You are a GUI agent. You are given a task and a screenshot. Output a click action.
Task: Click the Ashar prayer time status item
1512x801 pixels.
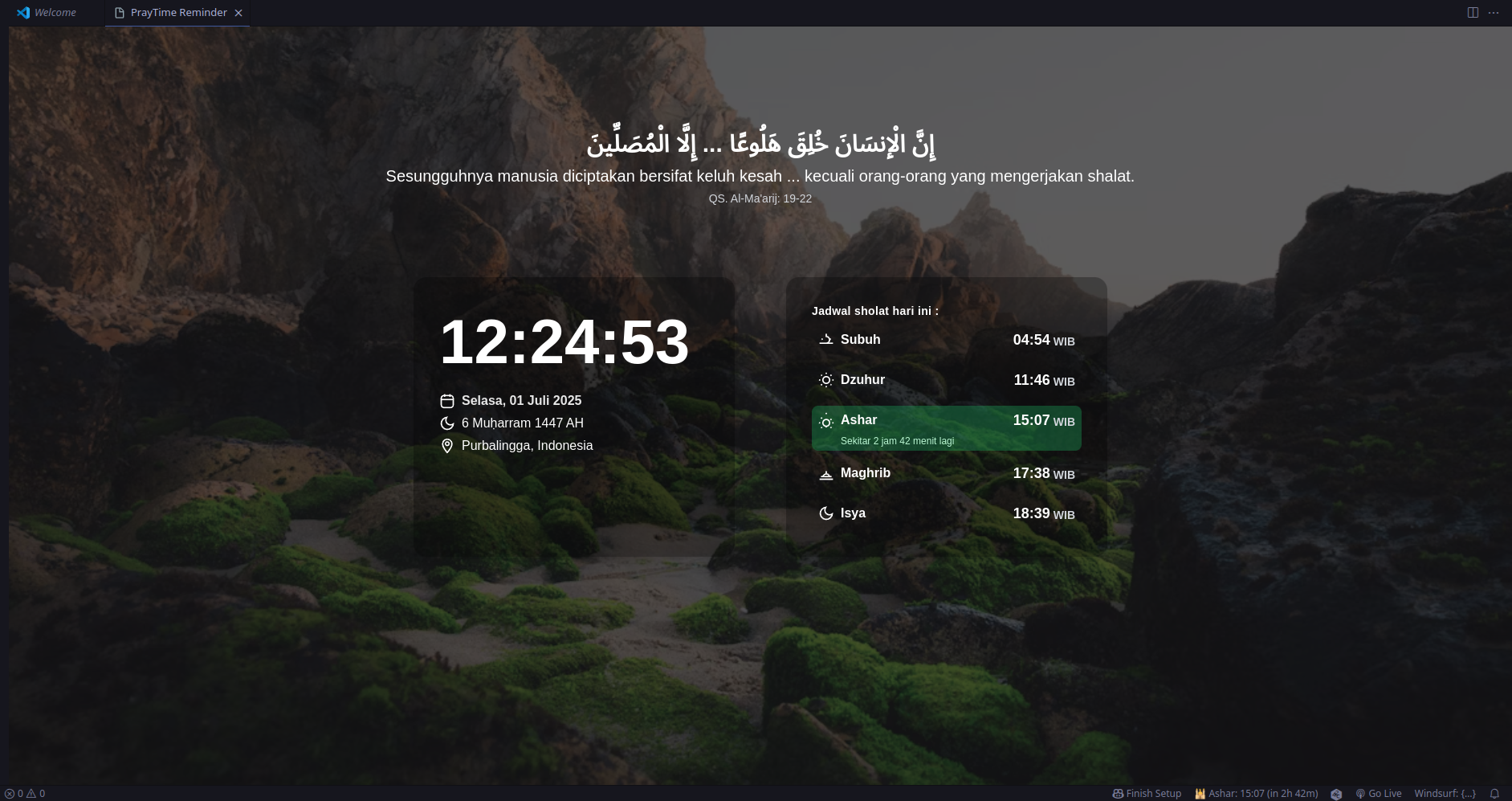1257,794
